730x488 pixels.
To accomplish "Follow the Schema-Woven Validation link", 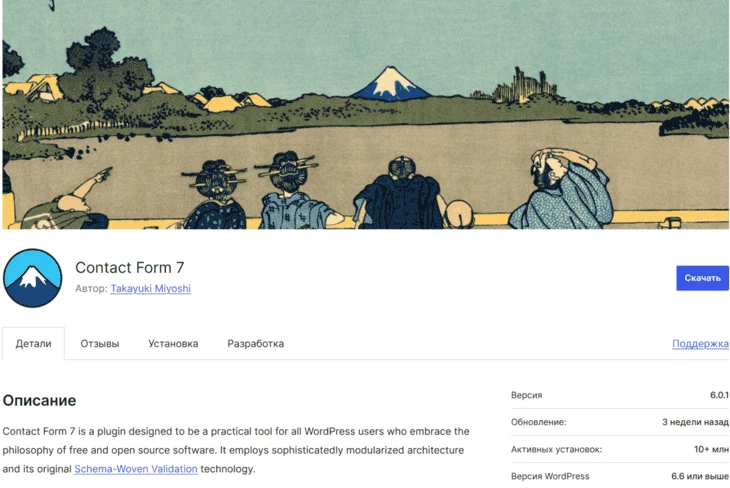I will point(136,469).
